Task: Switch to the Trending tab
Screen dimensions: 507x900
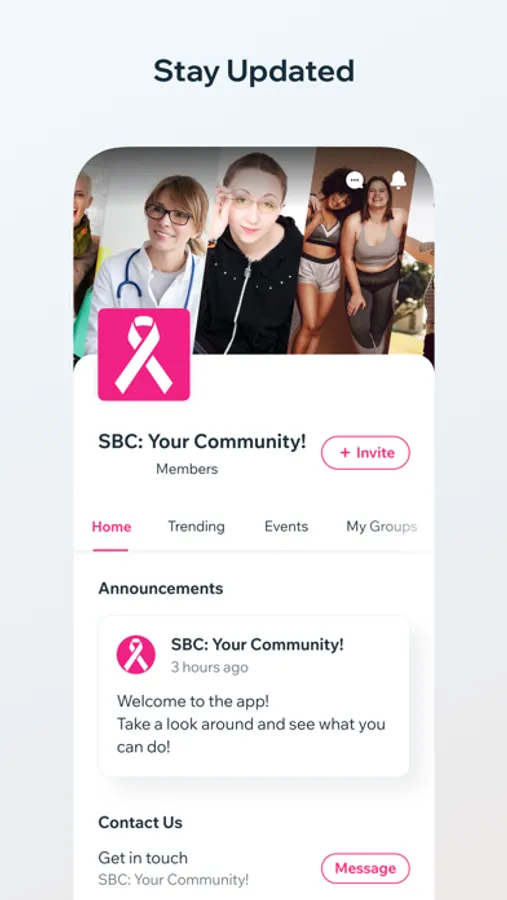Action: (196, 526)
